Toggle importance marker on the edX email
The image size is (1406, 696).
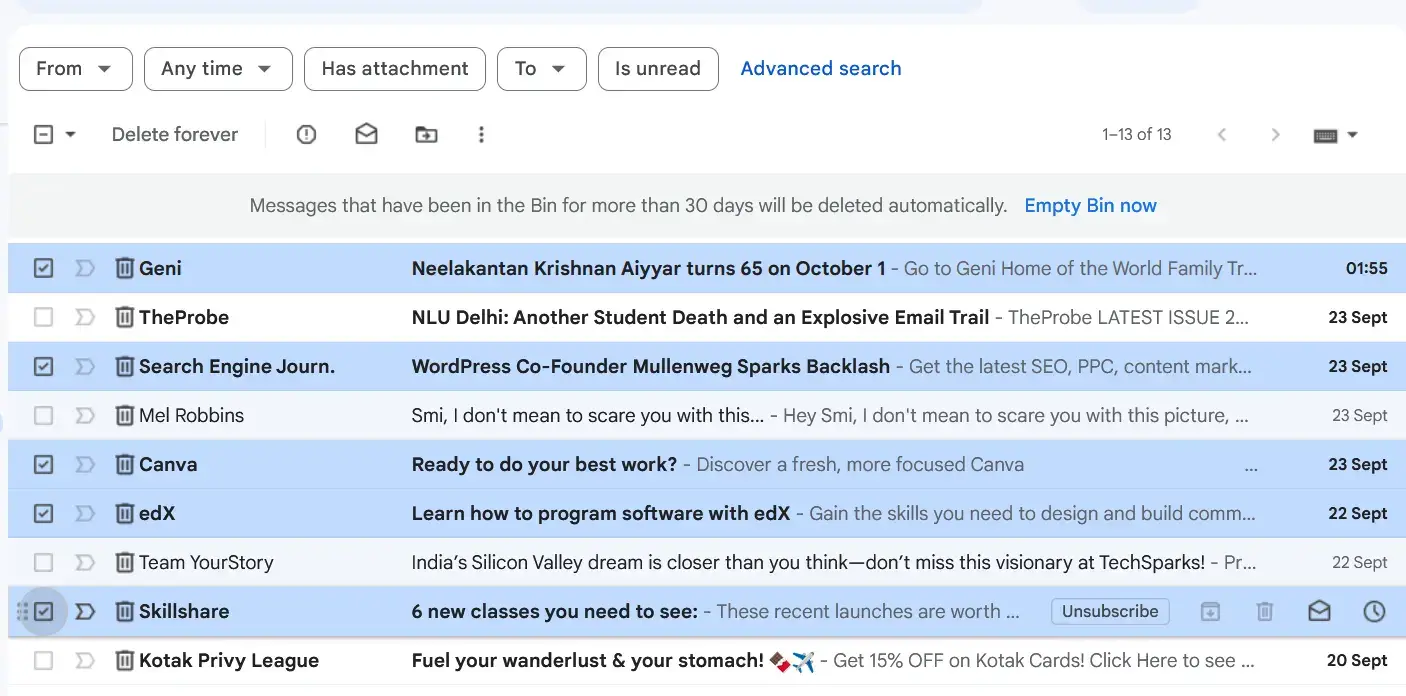coord(85,513)
